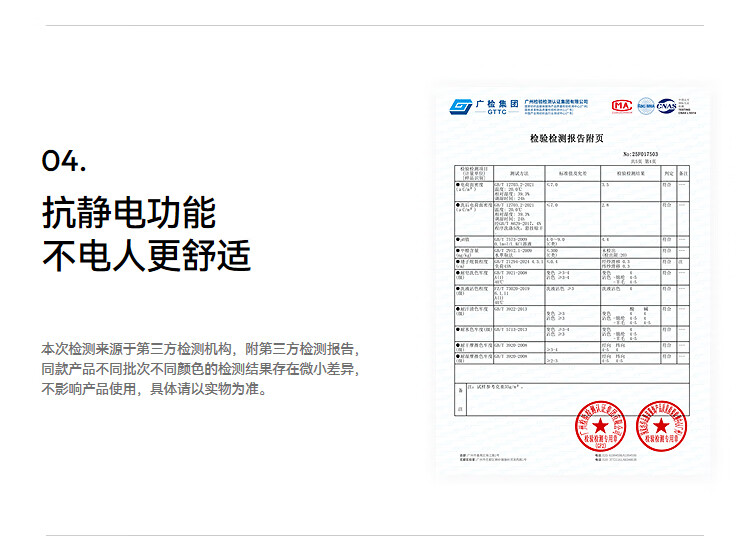750x536 pixels.
Task: Click the line starting "同款产品不同批次不同颜色"
Action: 200,369
